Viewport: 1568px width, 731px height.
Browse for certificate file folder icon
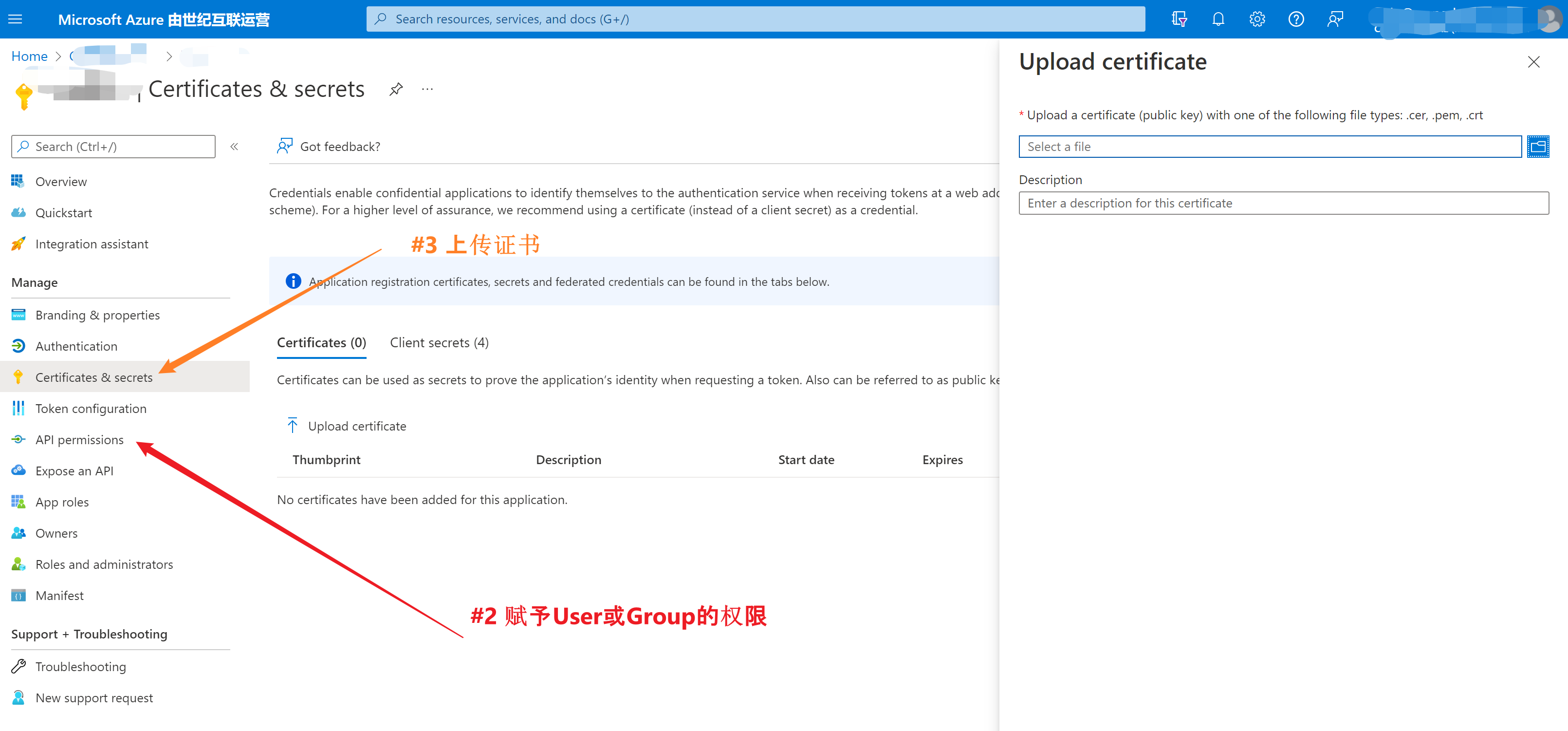[1537, 146]
